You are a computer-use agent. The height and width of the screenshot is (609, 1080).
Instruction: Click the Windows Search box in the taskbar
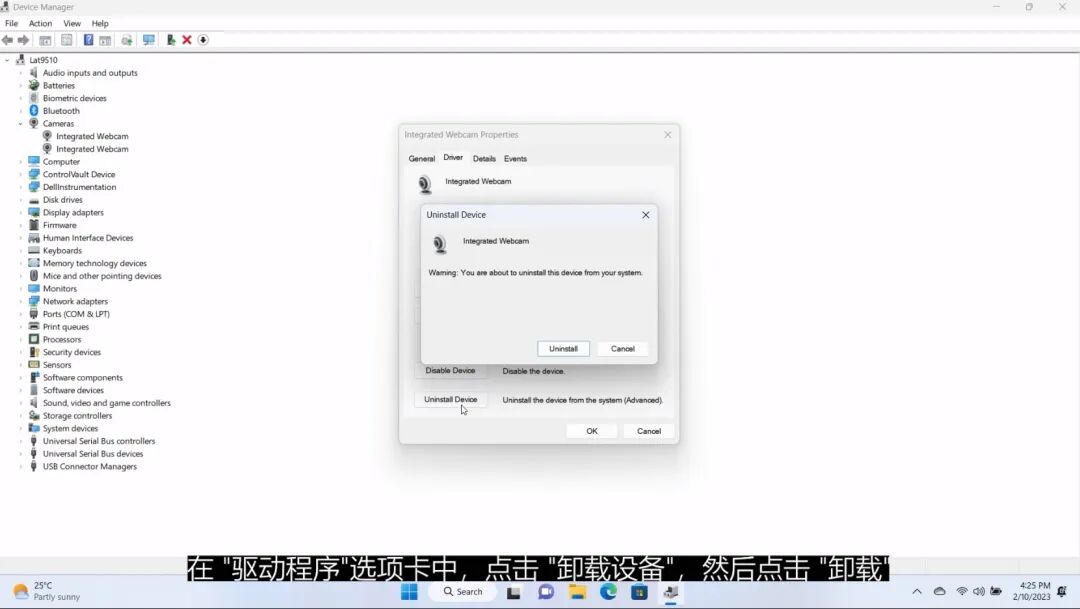pos(462,591)
